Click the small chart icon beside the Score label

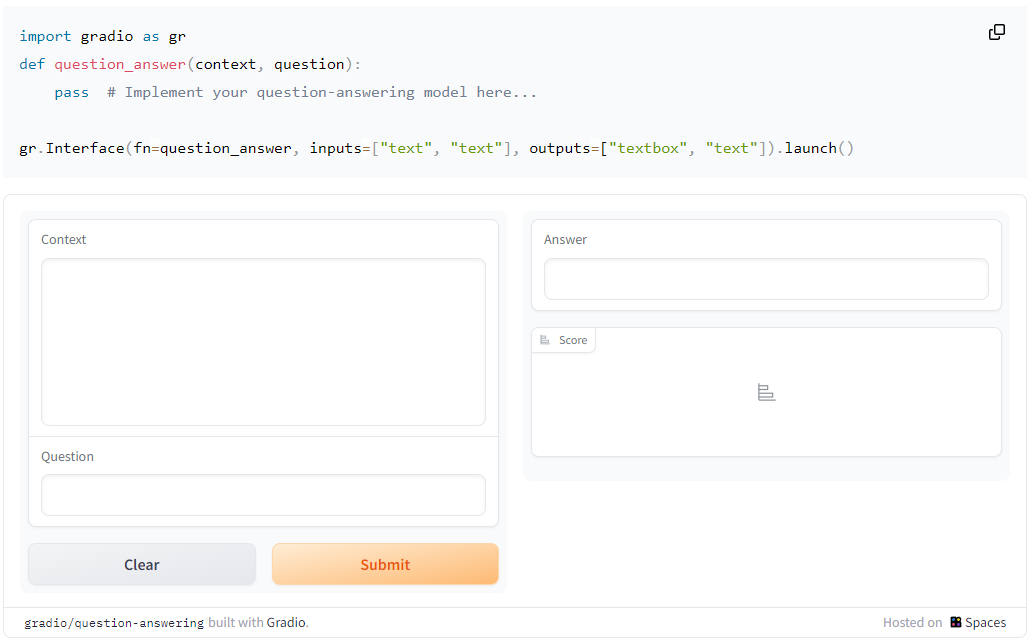[545, 340]
